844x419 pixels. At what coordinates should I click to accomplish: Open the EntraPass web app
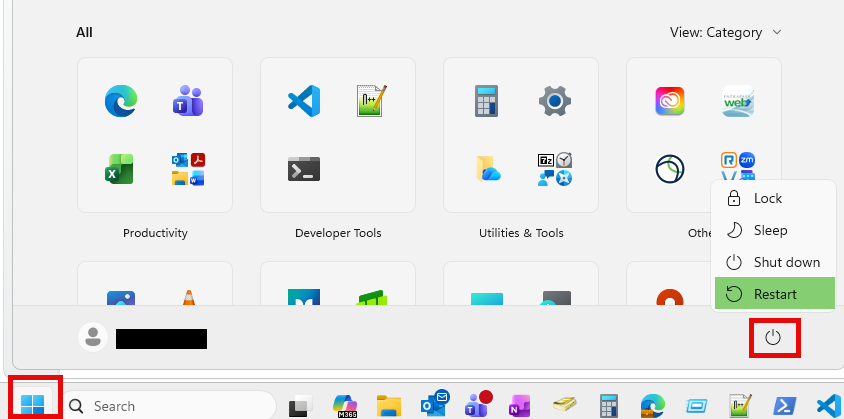coord(738,101)
